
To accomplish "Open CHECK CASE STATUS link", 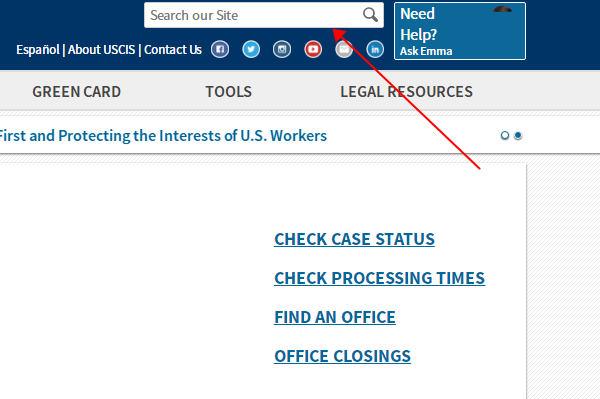I will tap(354, 239).
